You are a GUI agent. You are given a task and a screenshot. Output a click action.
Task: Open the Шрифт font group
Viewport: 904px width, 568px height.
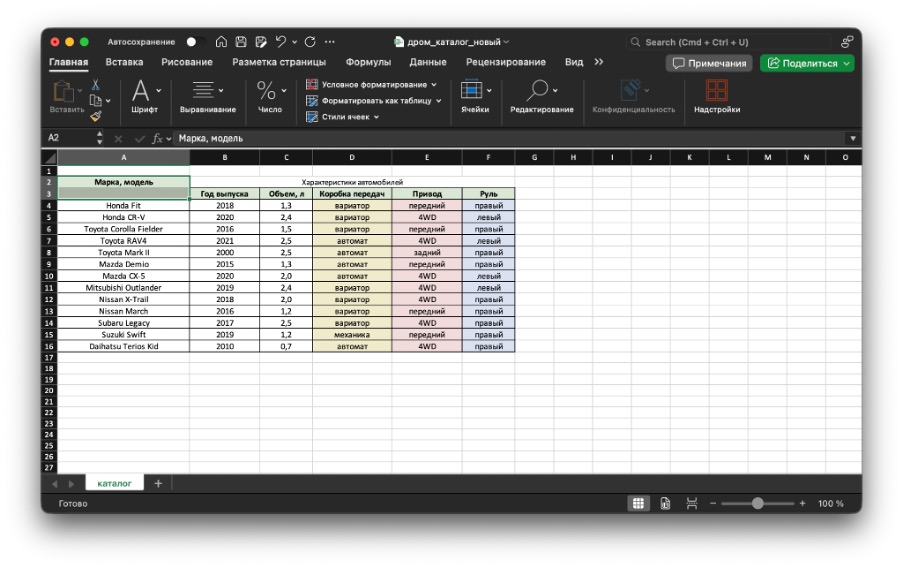coord(144,96)
